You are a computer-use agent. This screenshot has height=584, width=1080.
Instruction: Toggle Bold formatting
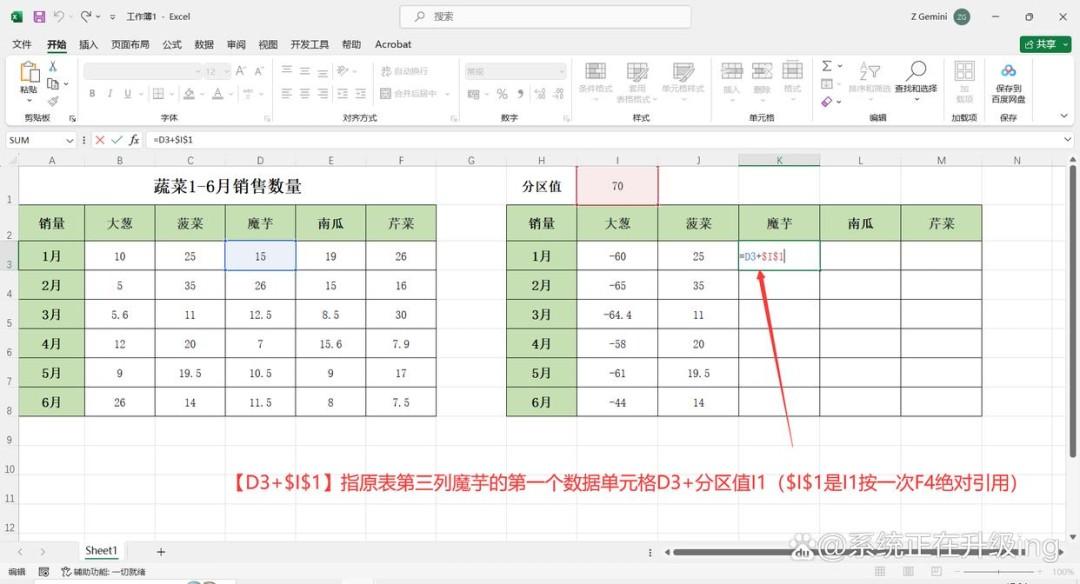(92, 94)
